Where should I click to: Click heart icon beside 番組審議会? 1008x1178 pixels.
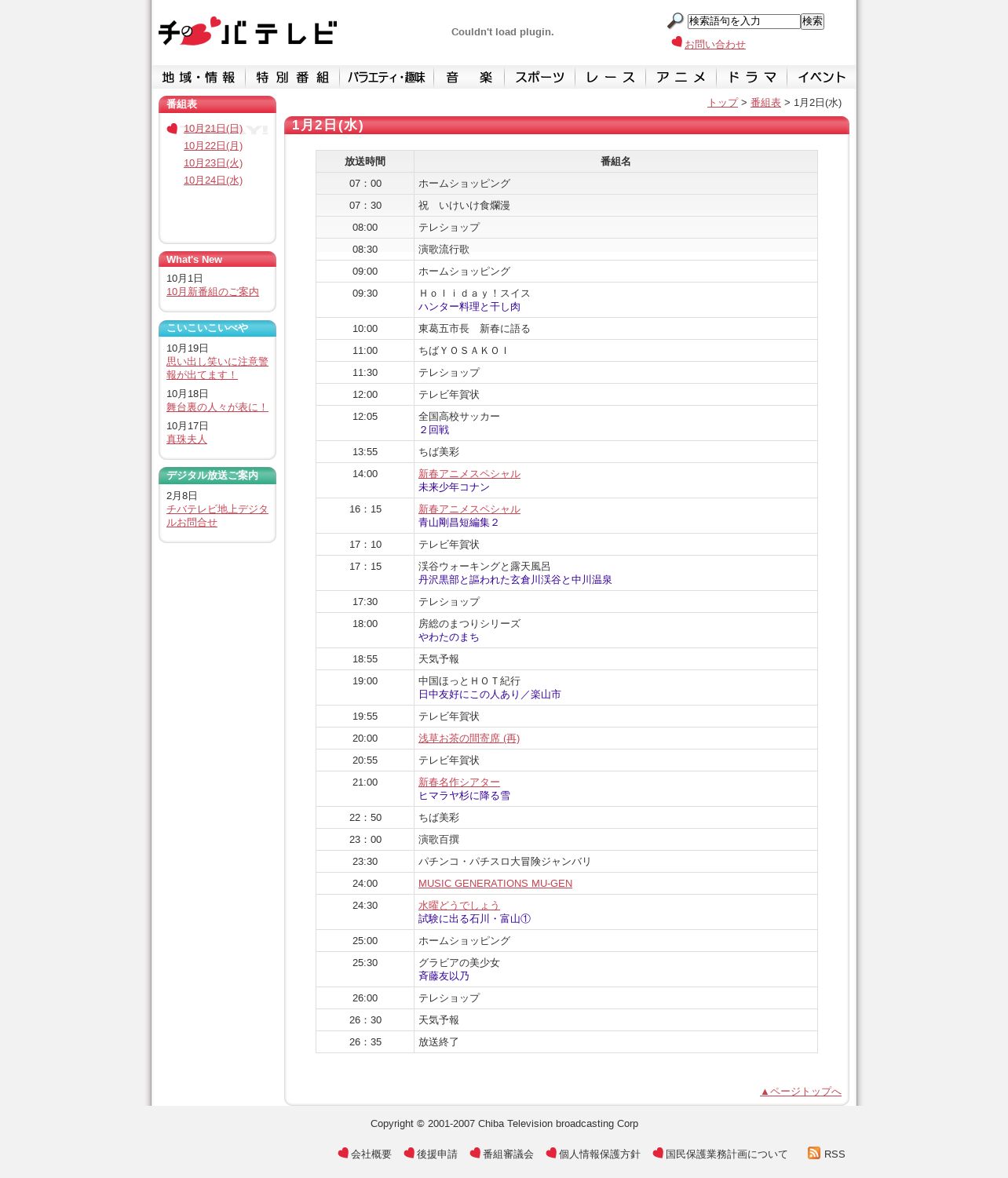475,1153
